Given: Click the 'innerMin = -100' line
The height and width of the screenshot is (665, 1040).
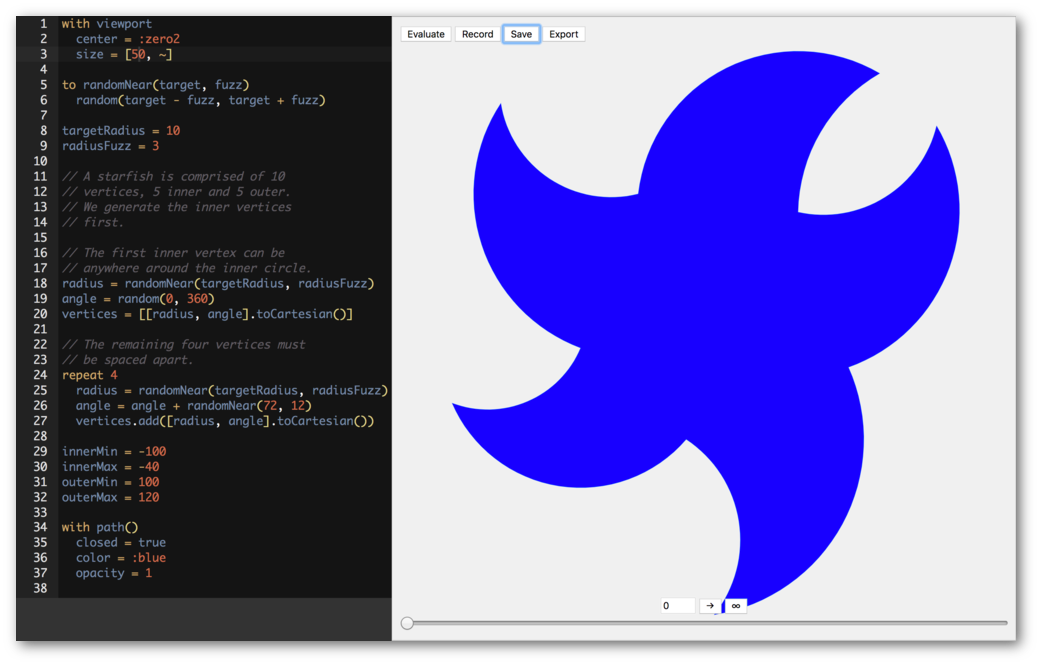Looking at the screenshot, I should [113, 452].
